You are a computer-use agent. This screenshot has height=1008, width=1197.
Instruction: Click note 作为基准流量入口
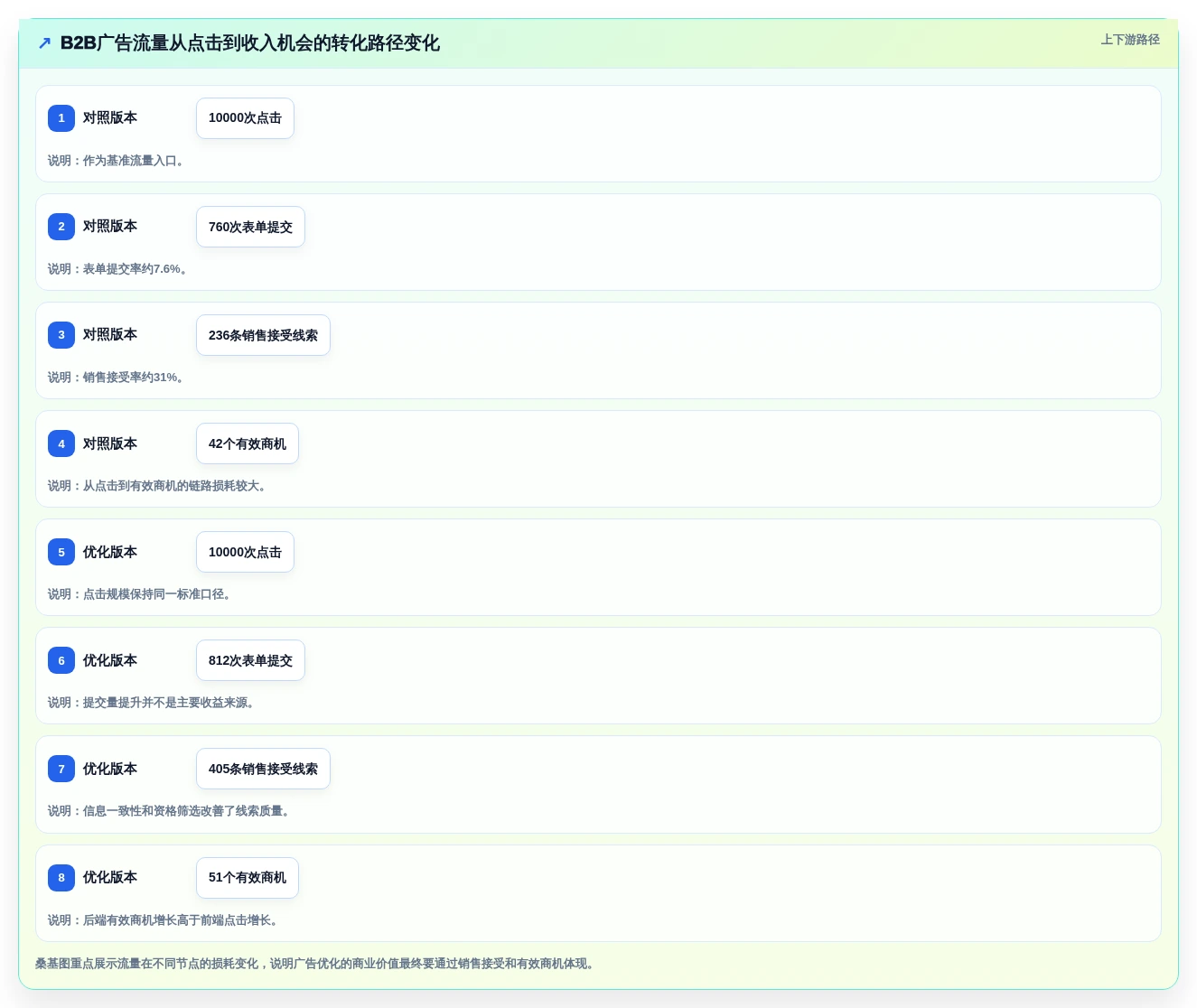117,161
